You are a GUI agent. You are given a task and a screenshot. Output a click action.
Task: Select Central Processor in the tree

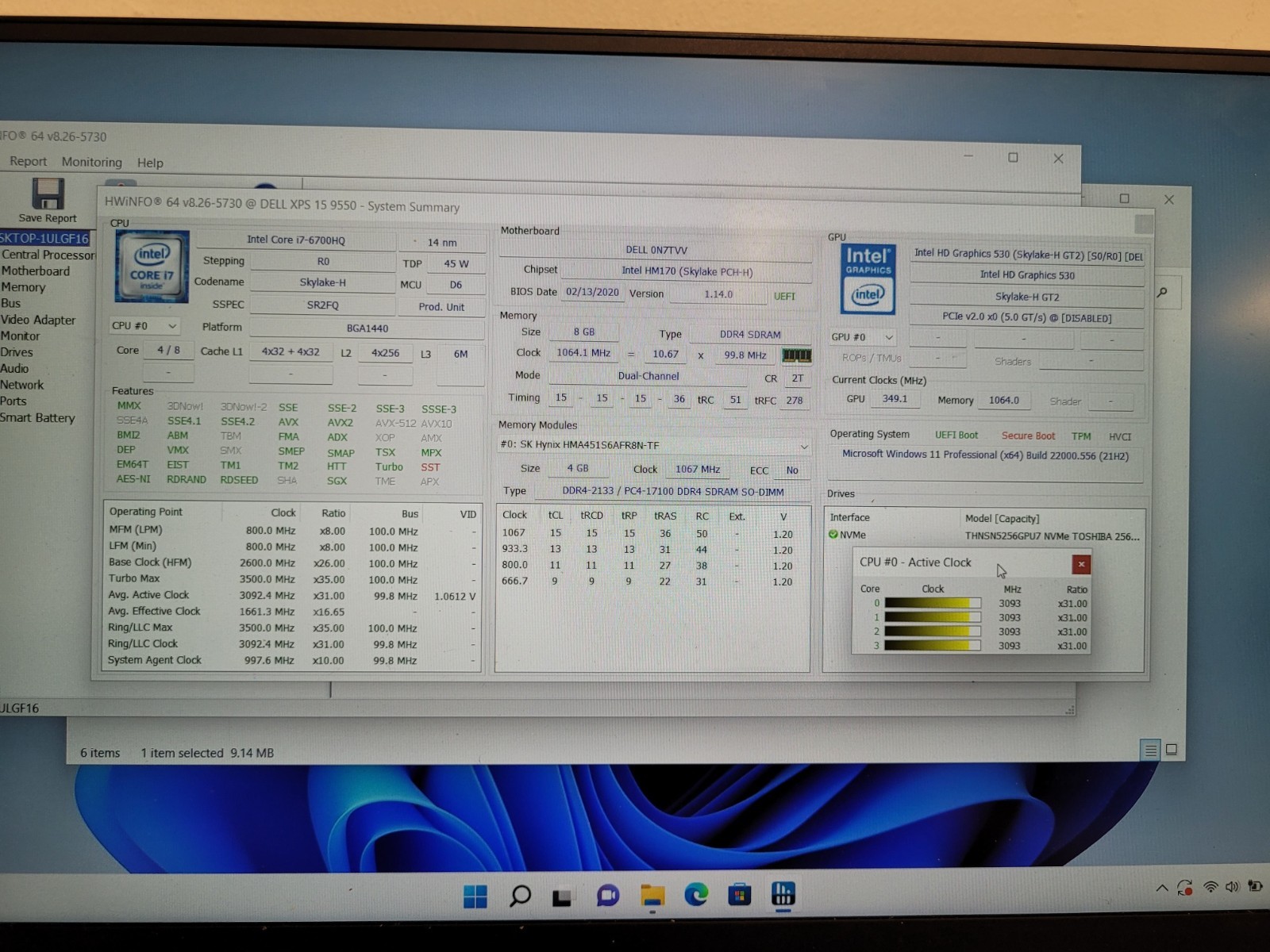[x=48, y=255]
